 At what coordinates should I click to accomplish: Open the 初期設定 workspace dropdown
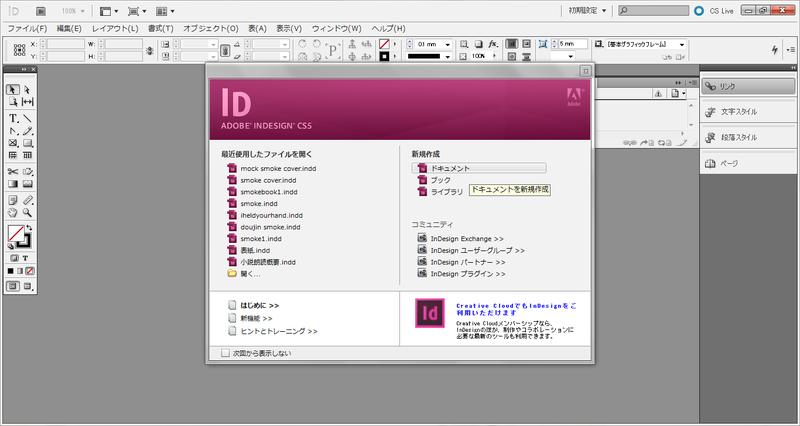click(588, 11)
